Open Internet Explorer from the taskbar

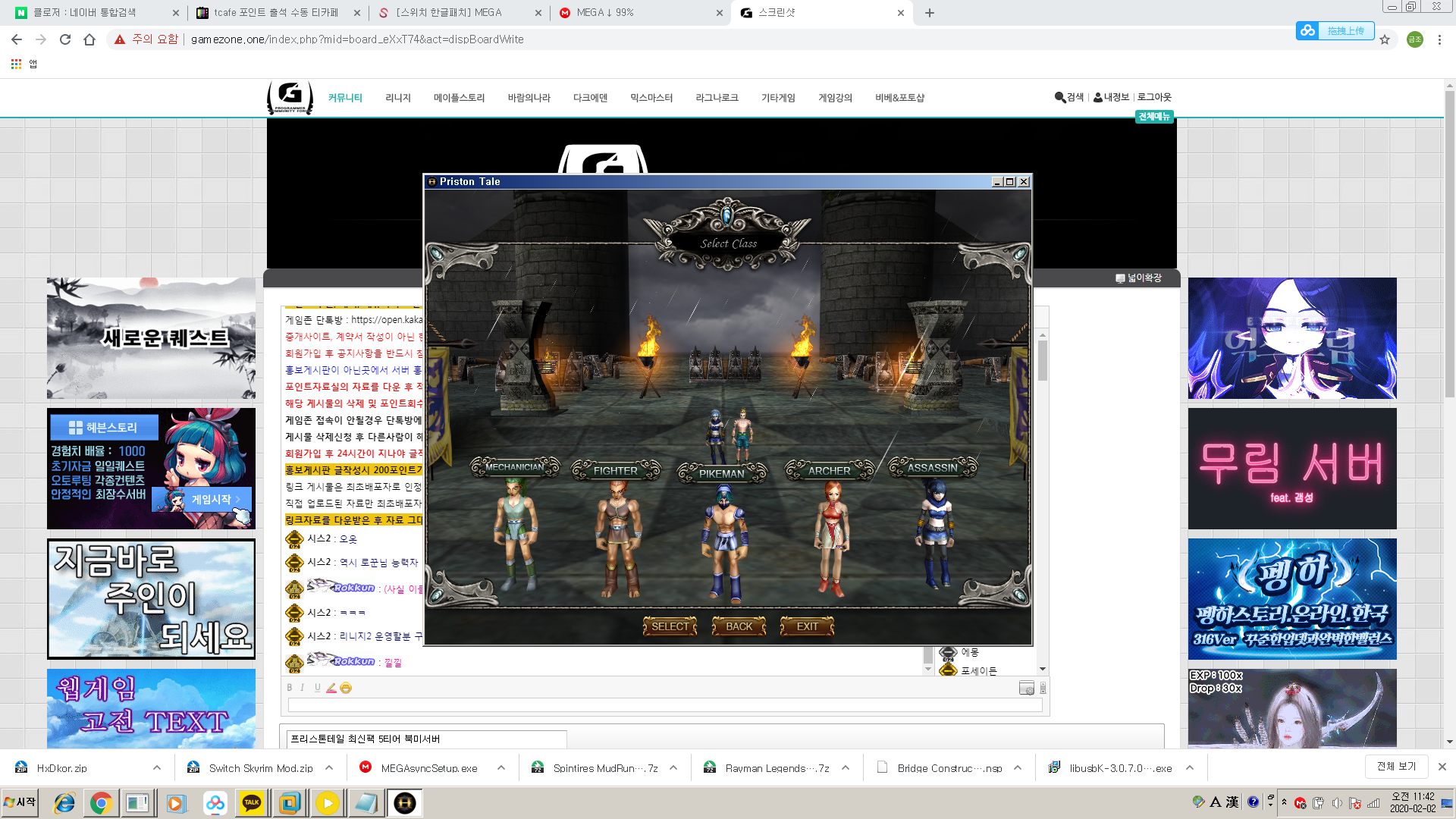coord(64,802)
